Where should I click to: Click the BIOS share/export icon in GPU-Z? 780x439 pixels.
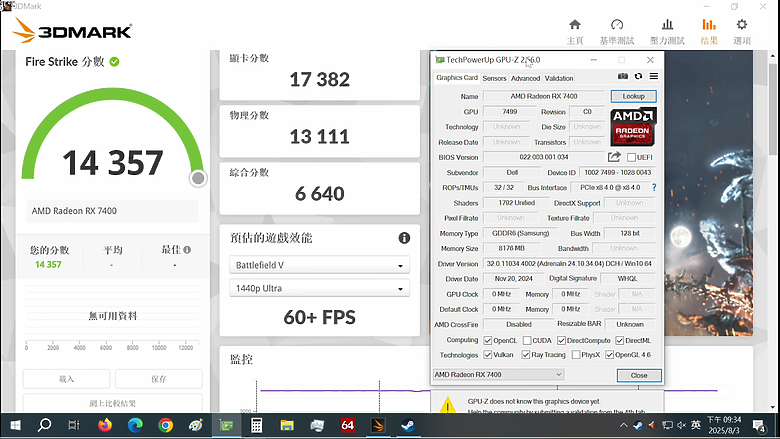[614, 157]
